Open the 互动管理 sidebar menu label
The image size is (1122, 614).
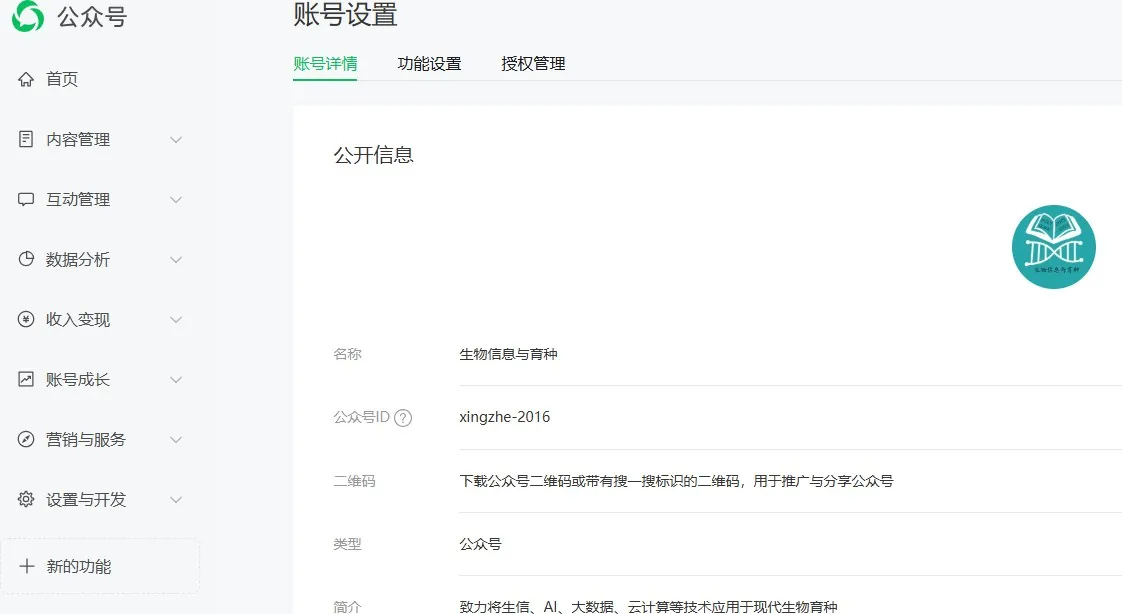78,200
